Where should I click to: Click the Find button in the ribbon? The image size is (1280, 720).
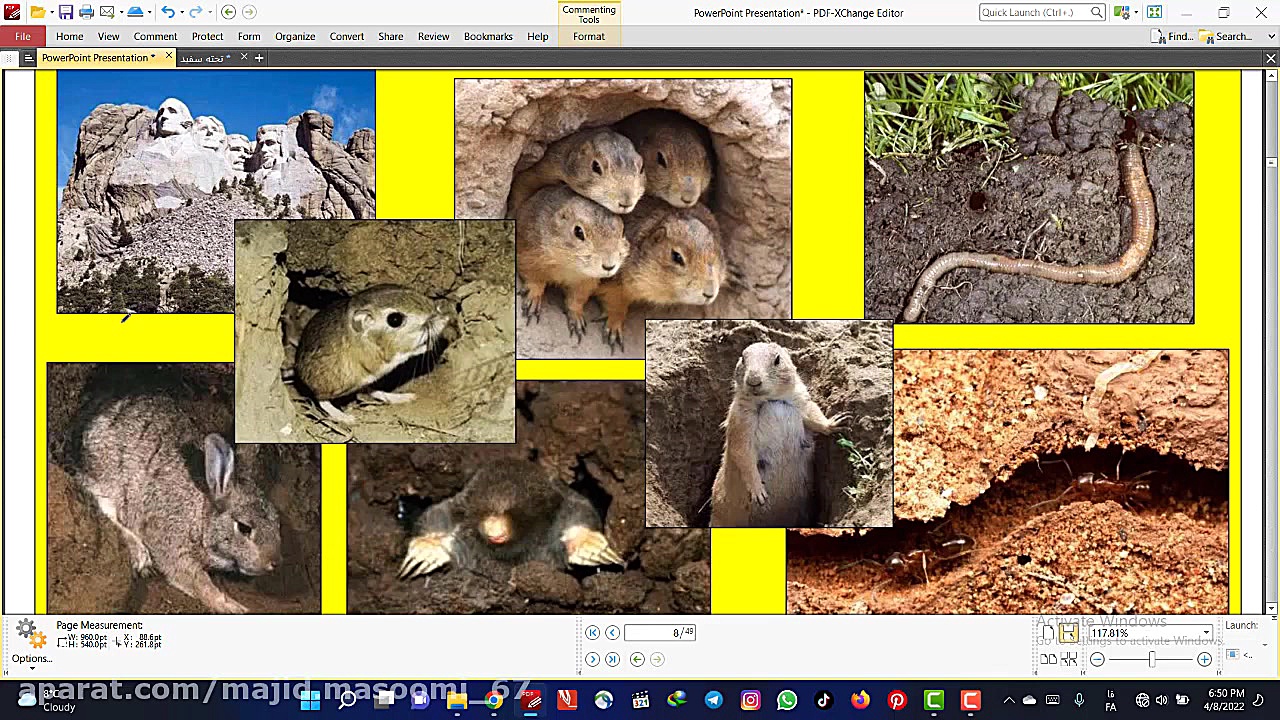[1172, 36]
